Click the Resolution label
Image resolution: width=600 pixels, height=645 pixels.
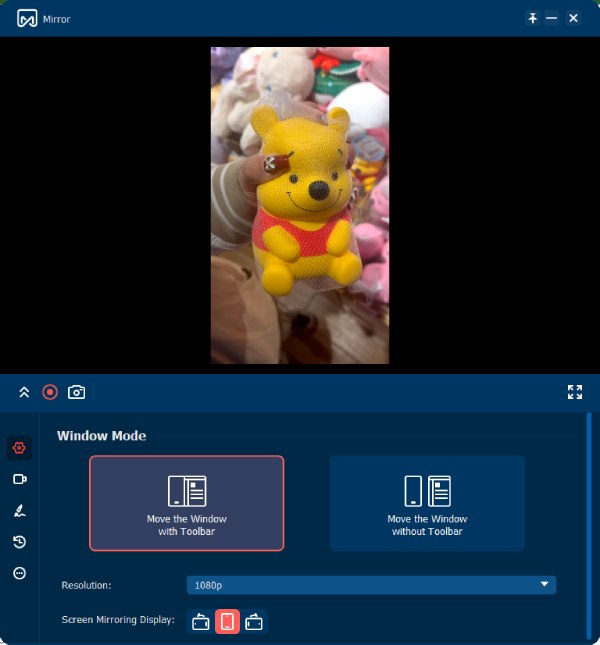click(x=86, y=585)
